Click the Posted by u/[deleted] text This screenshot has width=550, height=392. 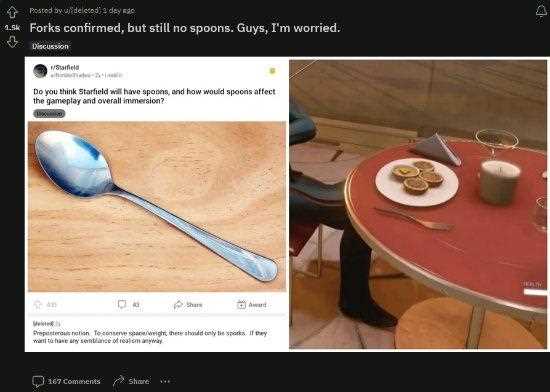pyautogui.click(x=82, y=11)
